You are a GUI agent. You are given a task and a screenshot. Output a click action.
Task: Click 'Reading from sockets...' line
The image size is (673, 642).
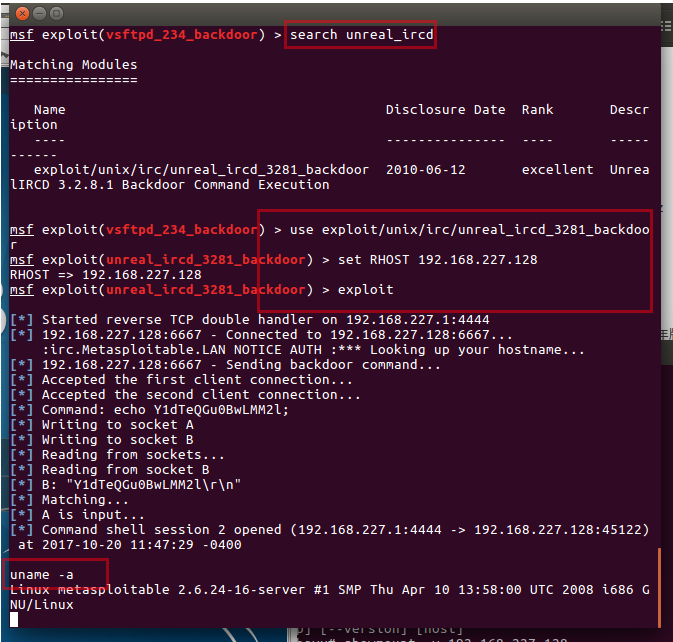tap(117, 455)
